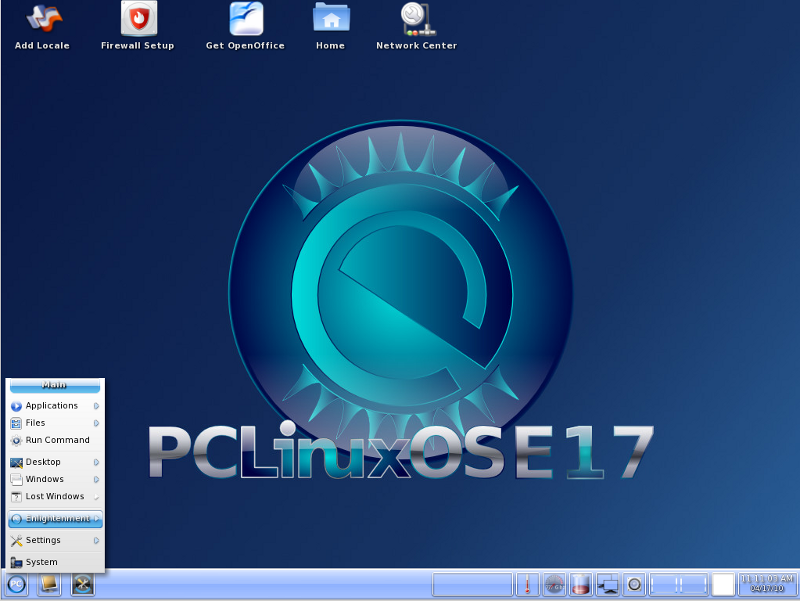The width and height of the screenshot is (800, 601).
Task: Click the System entry in the Main menu
Action: [x=41, y=562]
